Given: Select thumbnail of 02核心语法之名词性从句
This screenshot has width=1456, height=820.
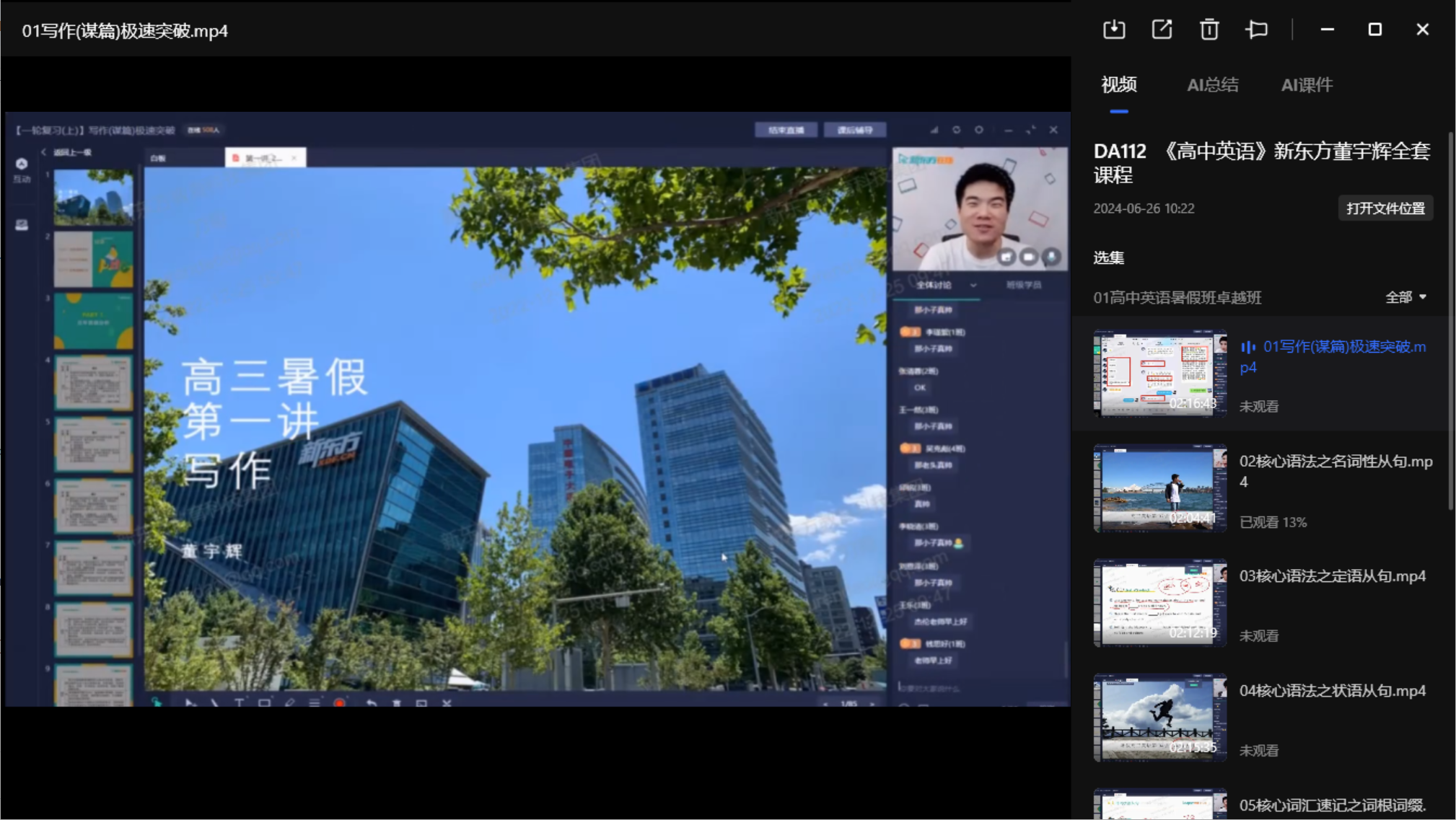Looking at the screenshot, I should point(1159,488).
